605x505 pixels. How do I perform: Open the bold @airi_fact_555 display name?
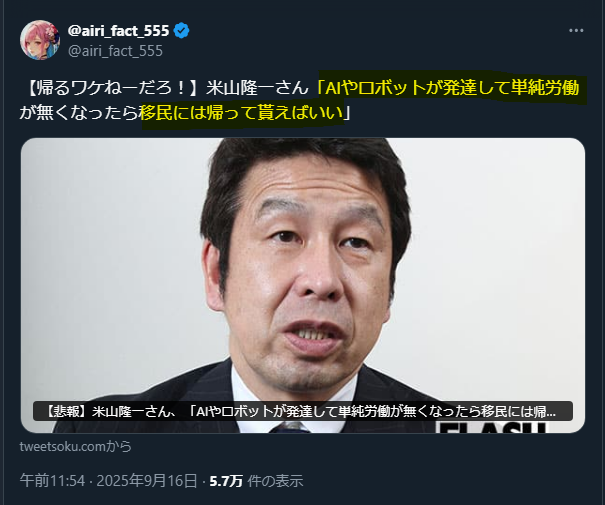pyautogui.click(x=118, y=30)
